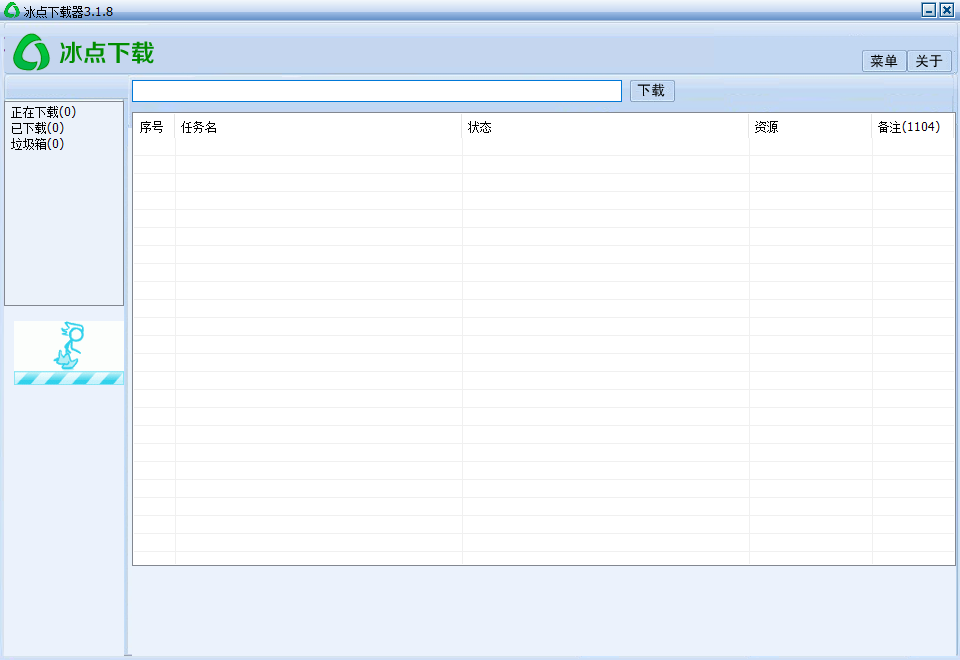Viewport: 960px width, 660px height.
Task: Sort by the 状态 column header
Action: coord(606,127)
